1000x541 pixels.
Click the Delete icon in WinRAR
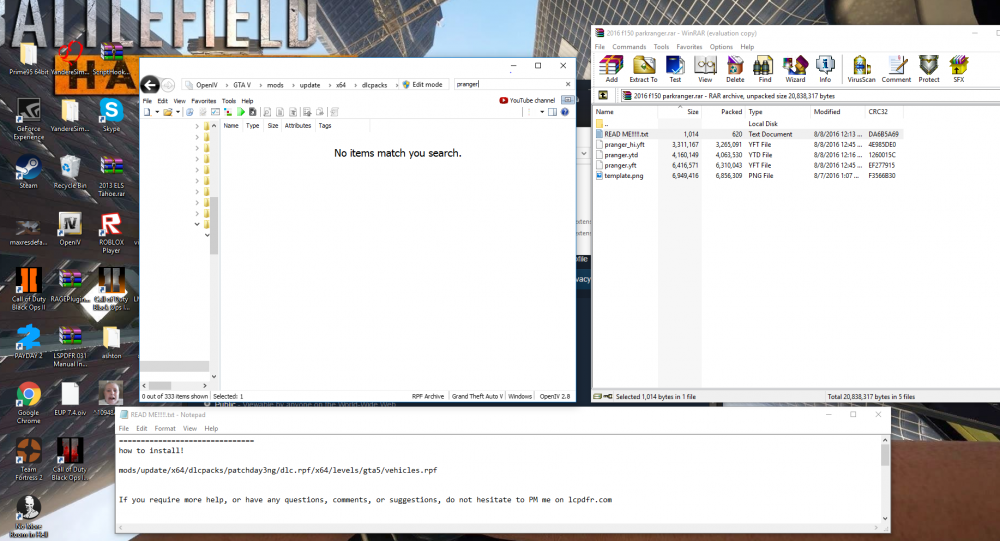coord(735,69)
